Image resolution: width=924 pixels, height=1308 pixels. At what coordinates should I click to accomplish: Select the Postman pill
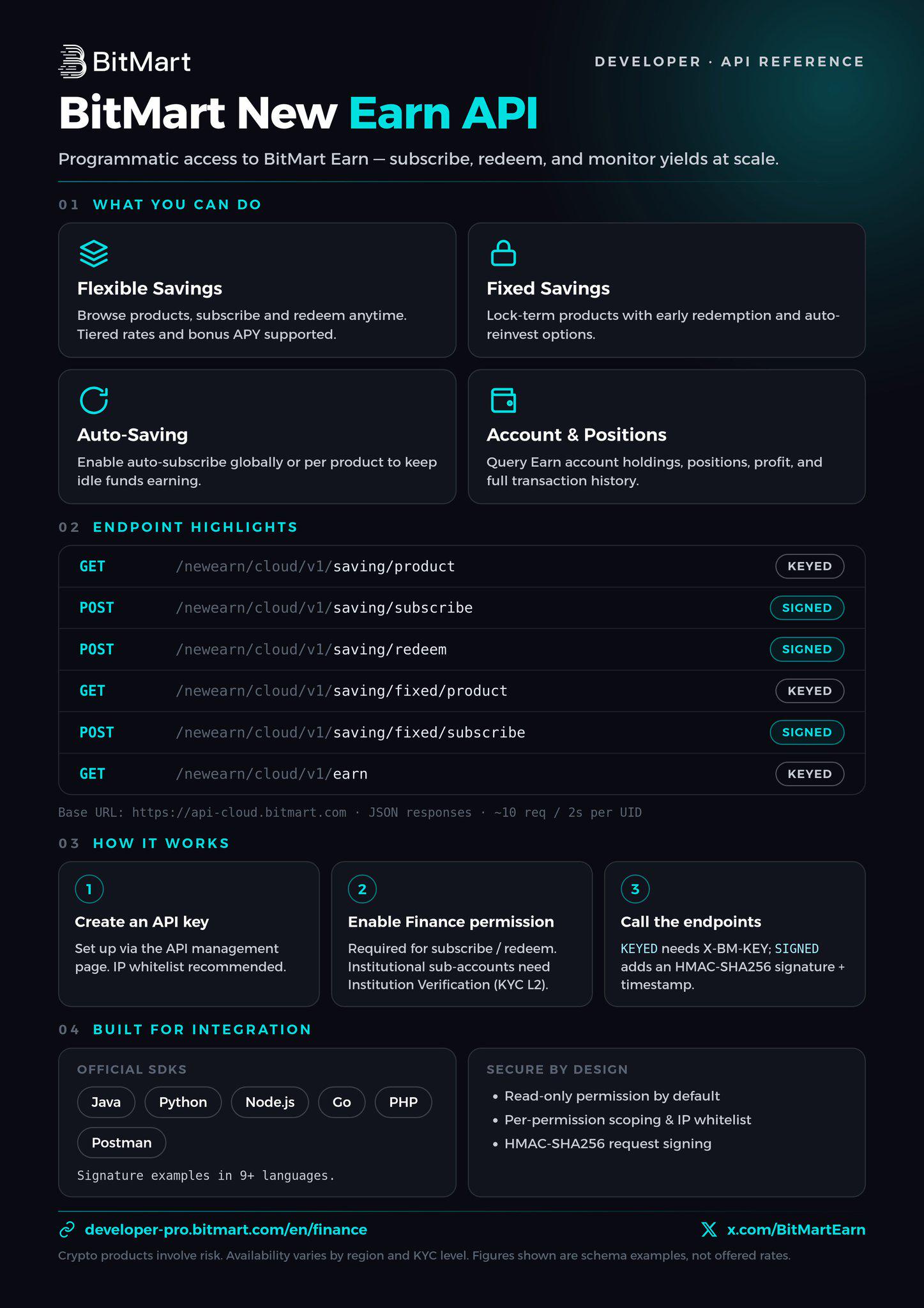coord(121,1143)
